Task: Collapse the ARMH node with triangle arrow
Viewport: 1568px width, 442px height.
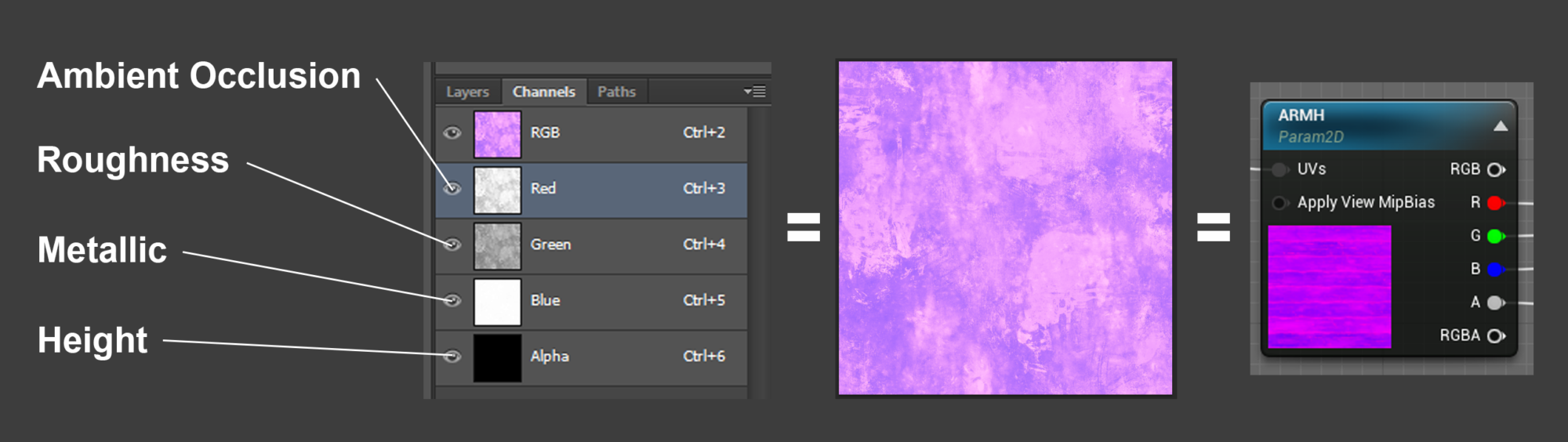Action: click(x=1500, y=126)
